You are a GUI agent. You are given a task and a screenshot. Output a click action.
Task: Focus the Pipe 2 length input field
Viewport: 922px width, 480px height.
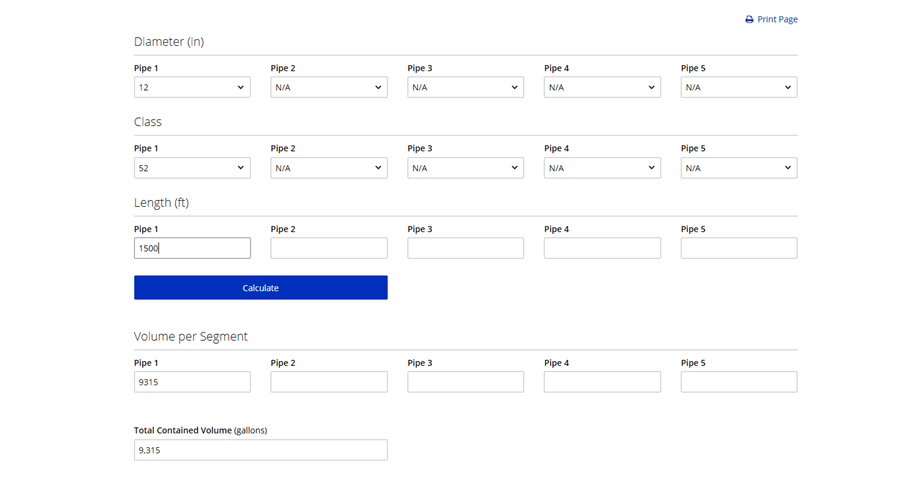coord(329,248)
